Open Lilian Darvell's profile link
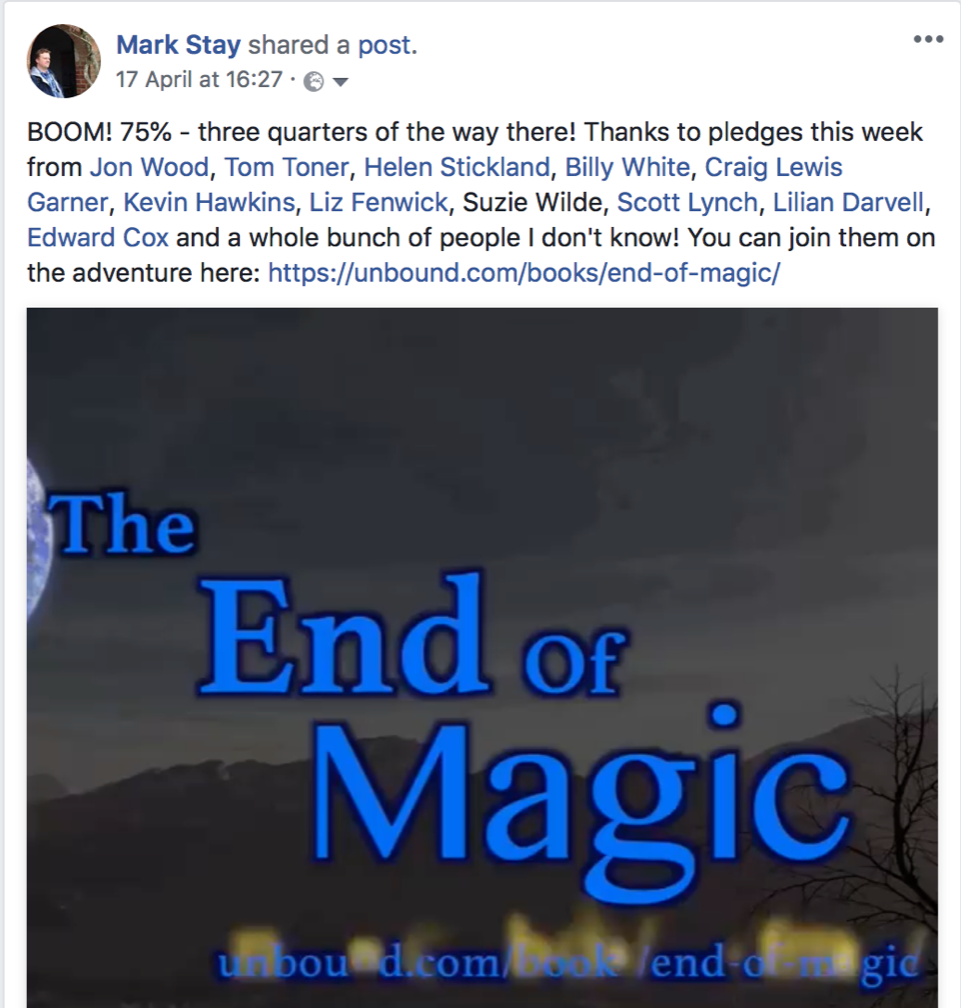This screenshot has width=961, height=1008. 848,202
